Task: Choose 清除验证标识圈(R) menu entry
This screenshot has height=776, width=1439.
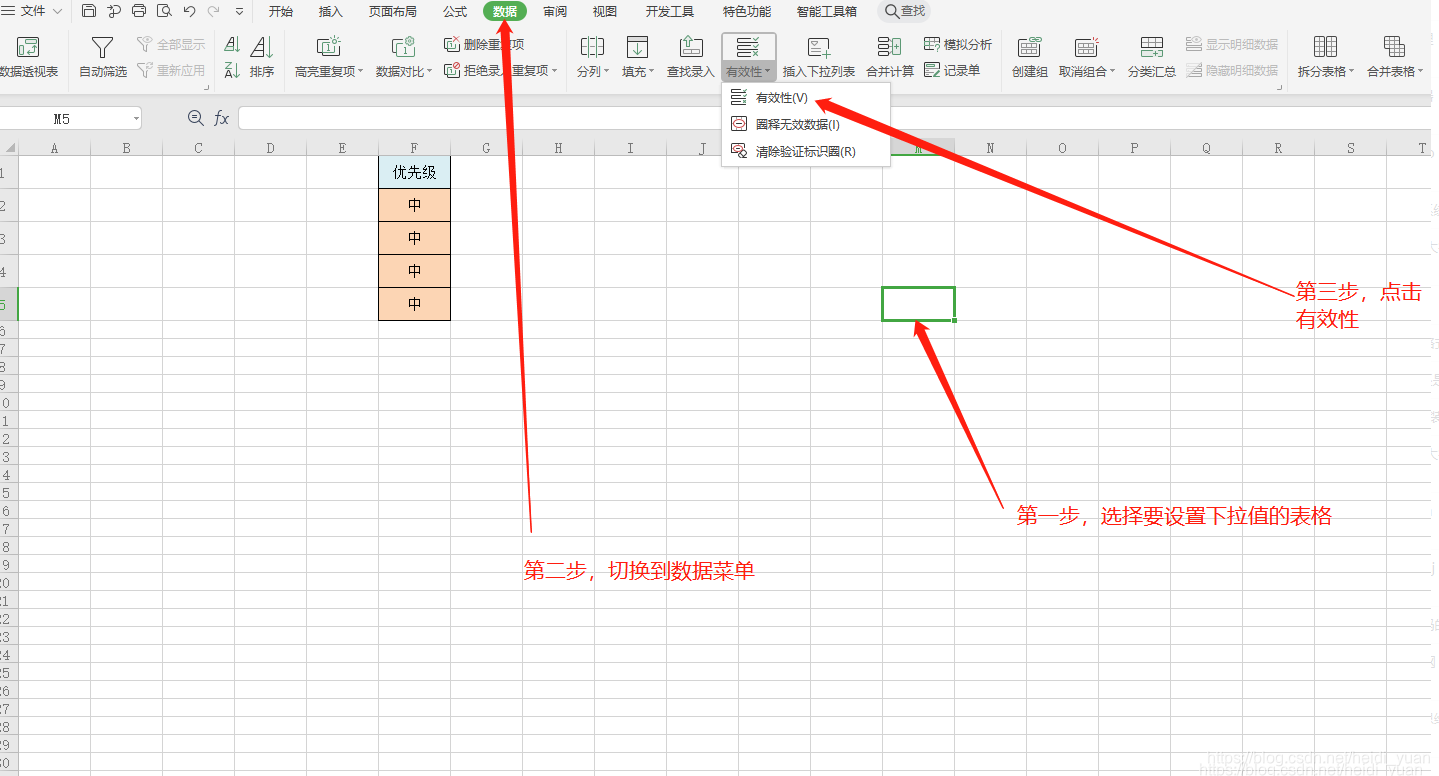Action: coord(805,152)
